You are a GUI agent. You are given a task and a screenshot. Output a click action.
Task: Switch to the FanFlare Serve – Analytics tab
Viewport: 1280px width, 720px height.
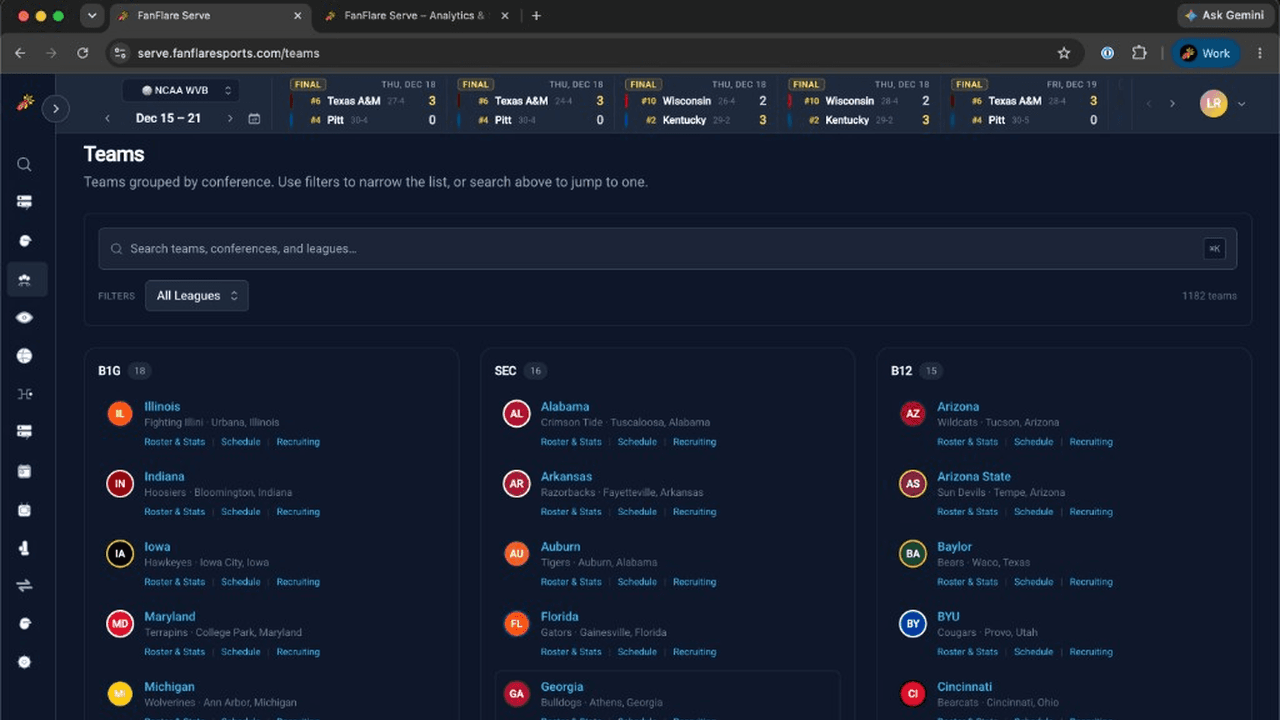pos(415,16)
